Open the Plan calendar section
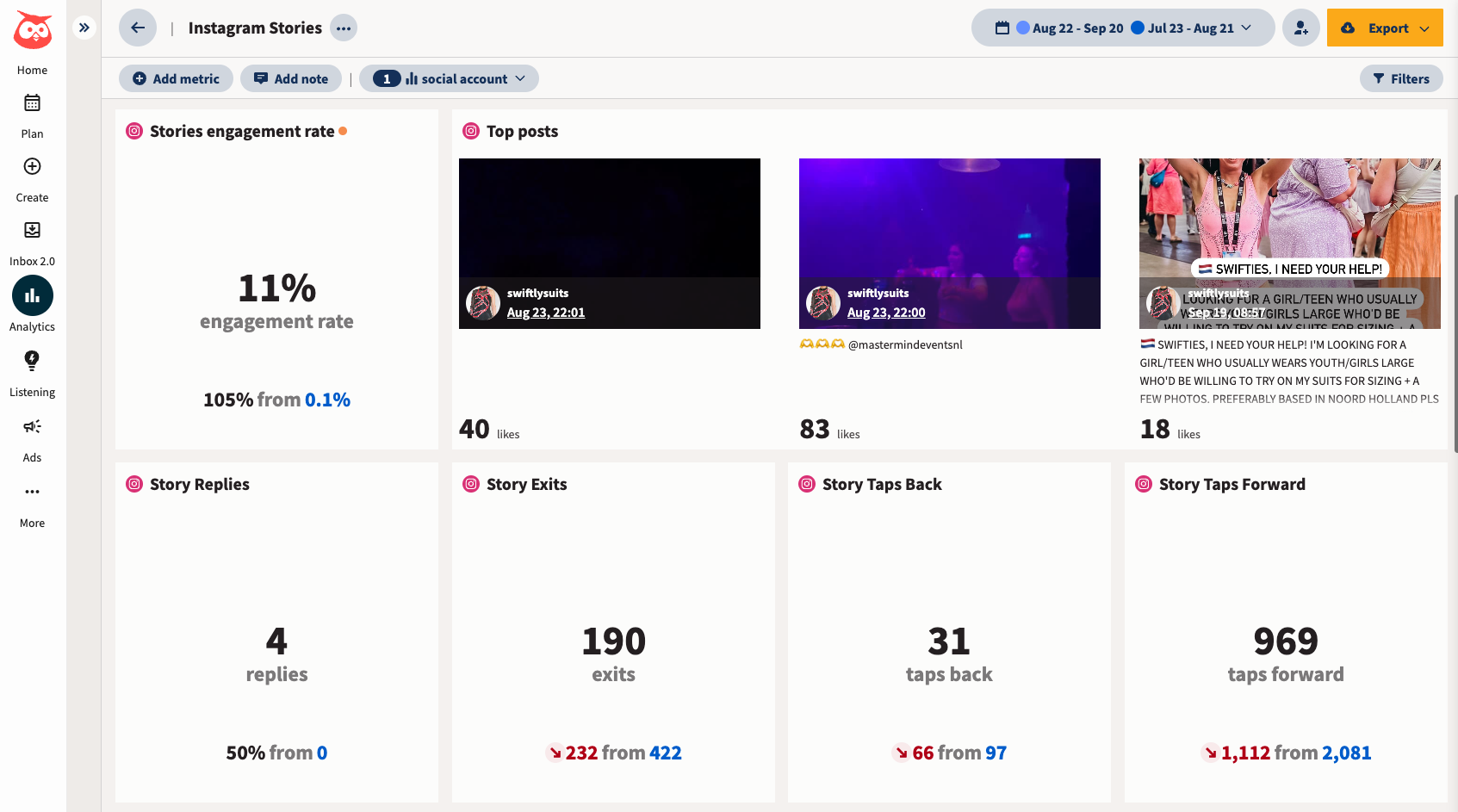The width and height of the screenshot is (1458, 812). [32, 110]
